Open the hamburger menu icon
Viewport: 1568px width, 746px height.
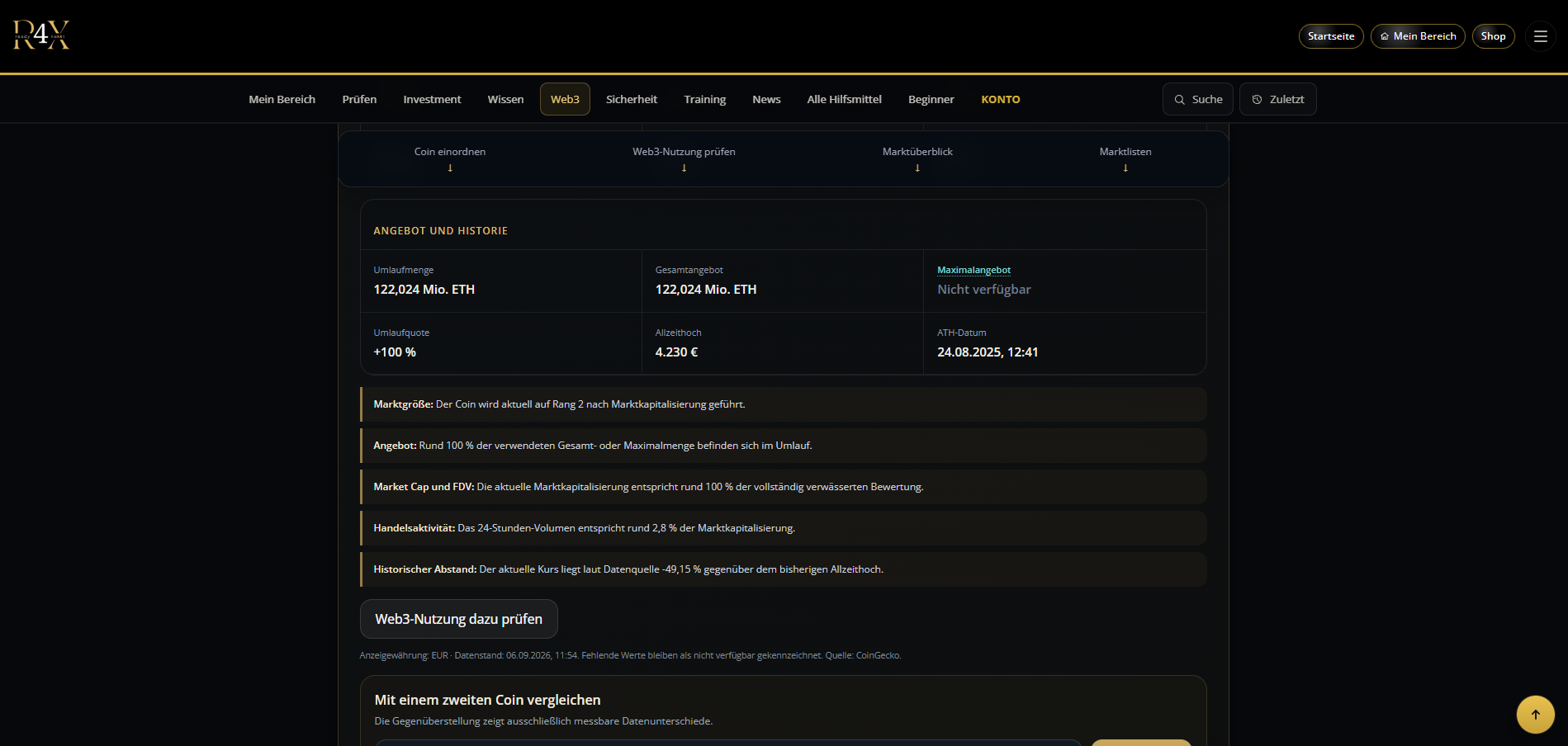click(1541, 36)
